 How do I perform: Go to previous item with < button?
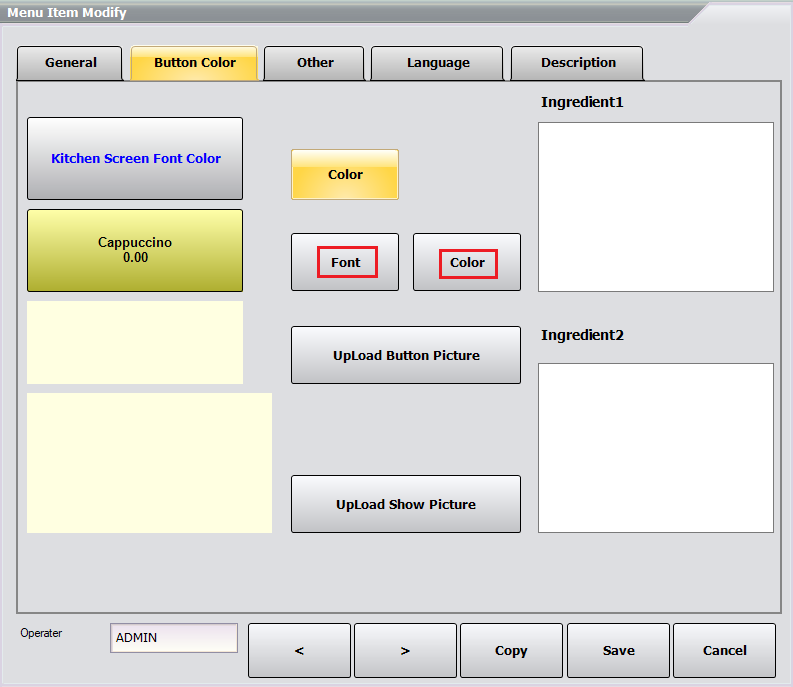pos(299,650)
